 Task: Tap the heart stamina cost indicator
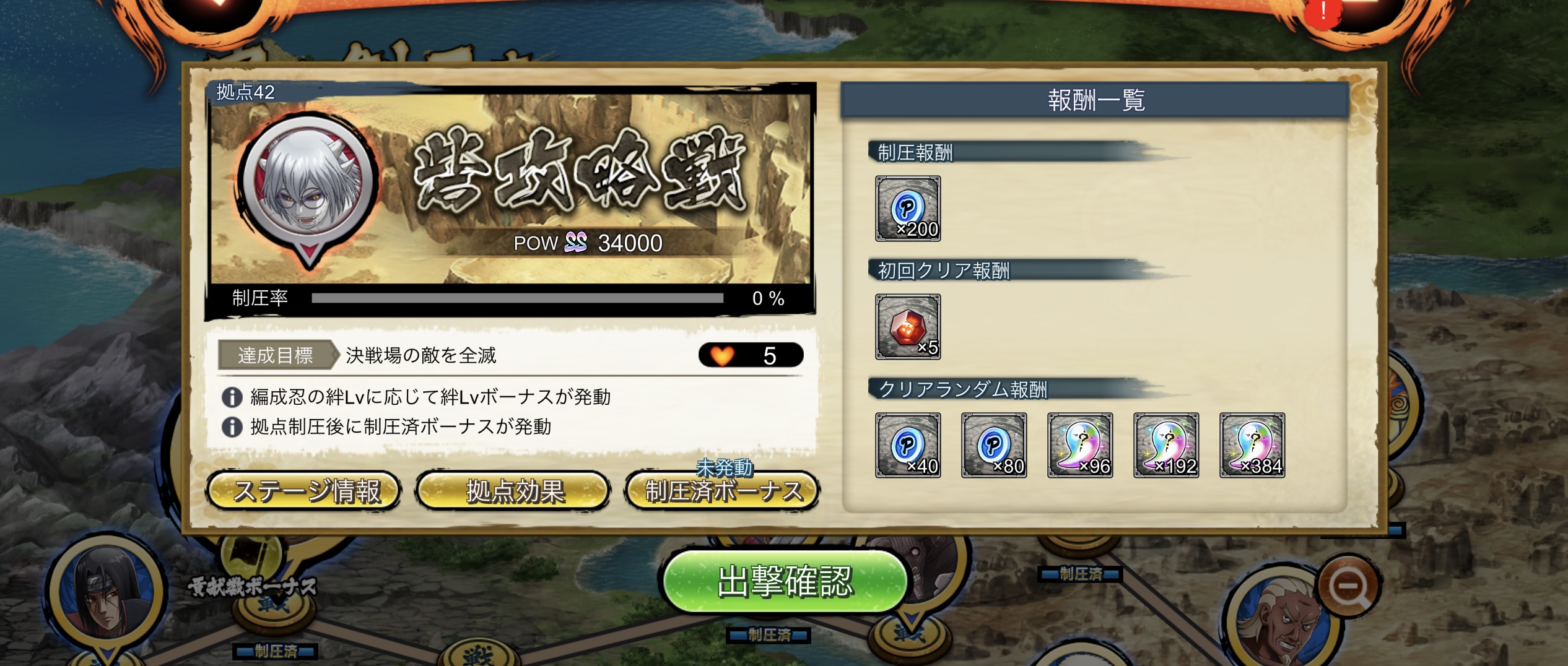click(x=751, y=355)
